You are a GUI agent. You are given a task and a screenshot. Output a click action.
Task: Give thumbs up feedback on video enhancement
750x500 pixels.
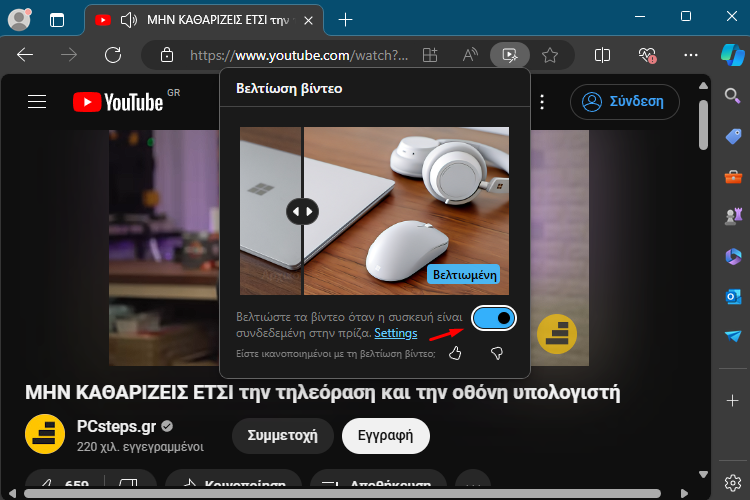455,354
